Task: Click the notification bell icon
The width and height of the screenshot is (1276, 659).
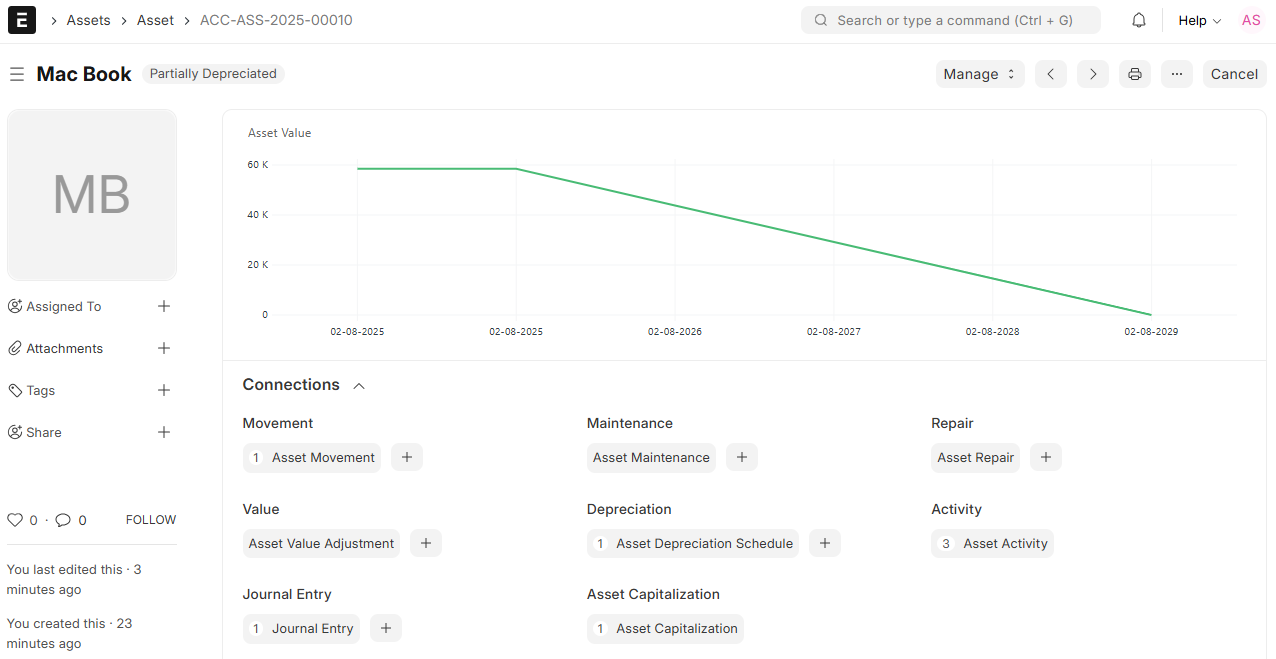Action: [1139, 21]
